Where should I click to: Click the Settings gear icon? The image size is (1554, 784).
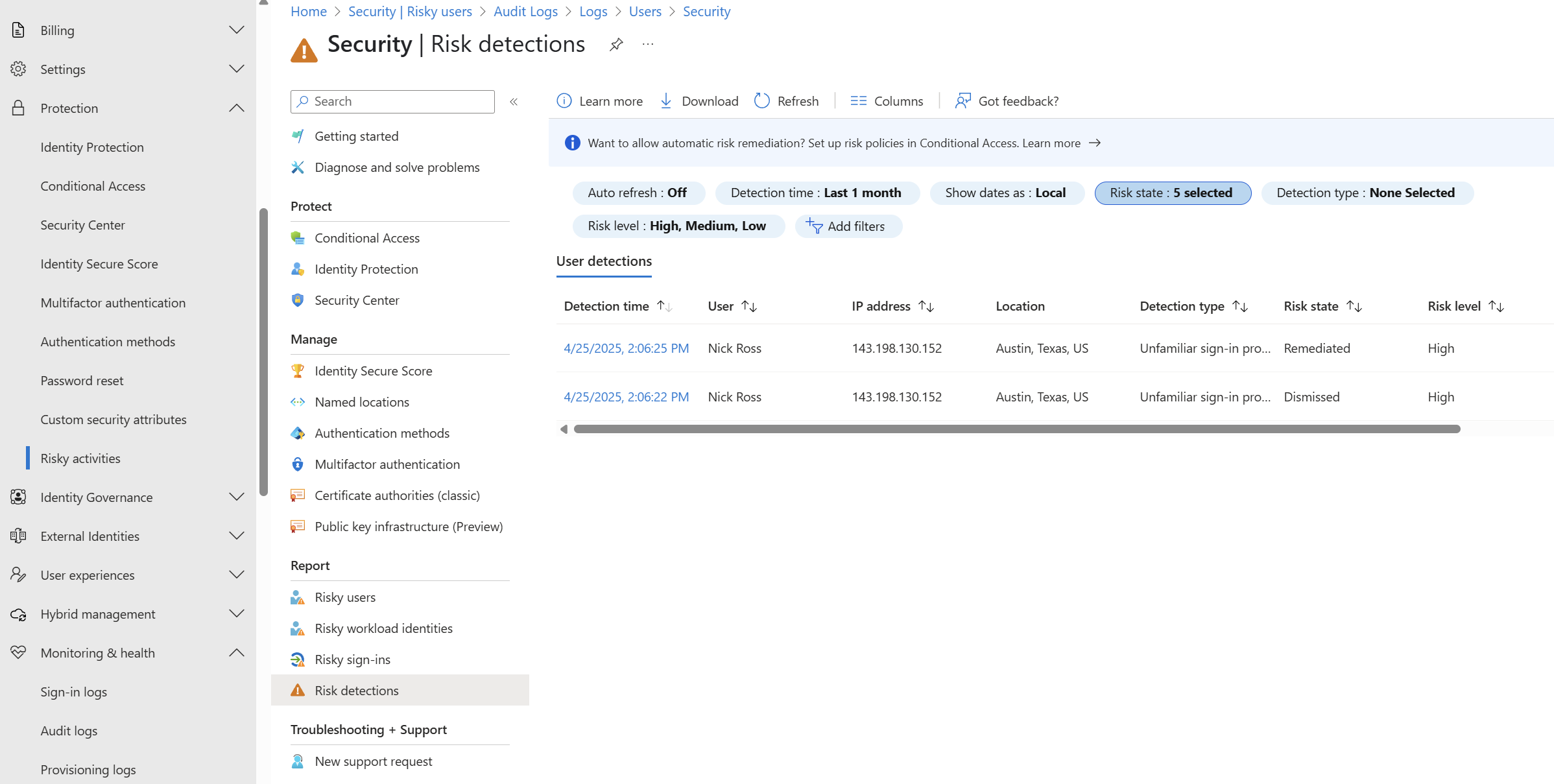pyautogui.click(x=18, y=69)
